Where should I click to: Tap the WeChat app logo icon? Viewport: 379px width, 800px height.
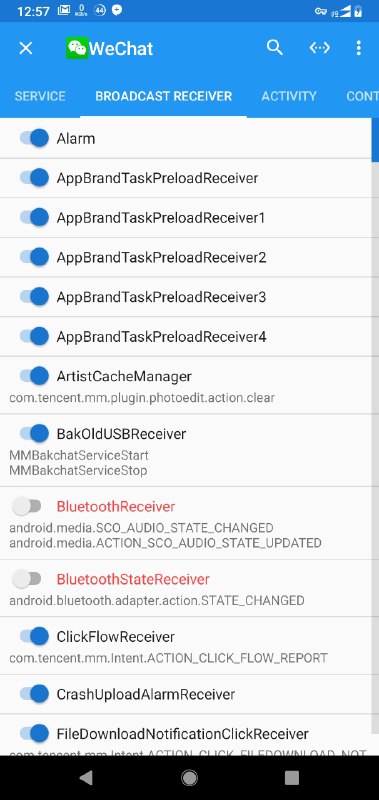click(77, 48)
